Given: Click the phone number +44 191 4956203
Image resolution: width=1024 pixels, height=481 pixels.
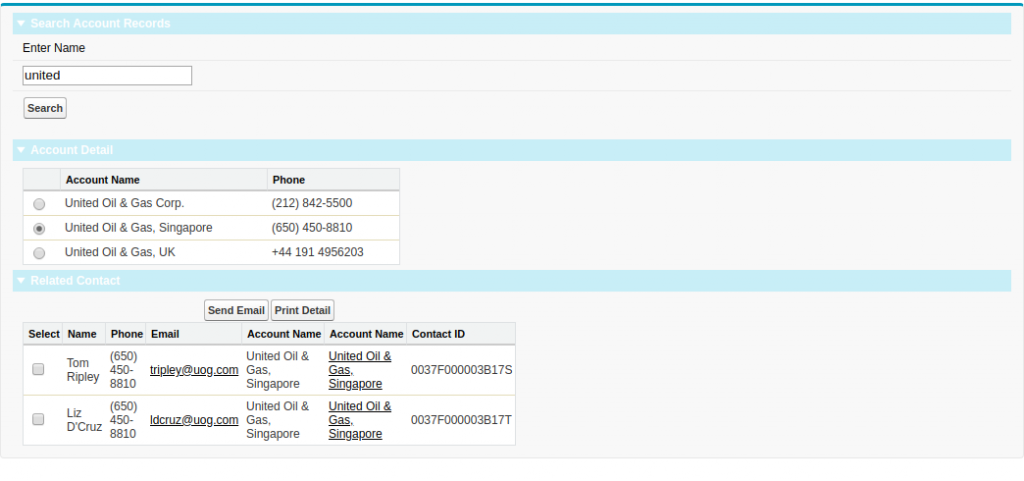Looking at the screenshot, I should [317, 253].
